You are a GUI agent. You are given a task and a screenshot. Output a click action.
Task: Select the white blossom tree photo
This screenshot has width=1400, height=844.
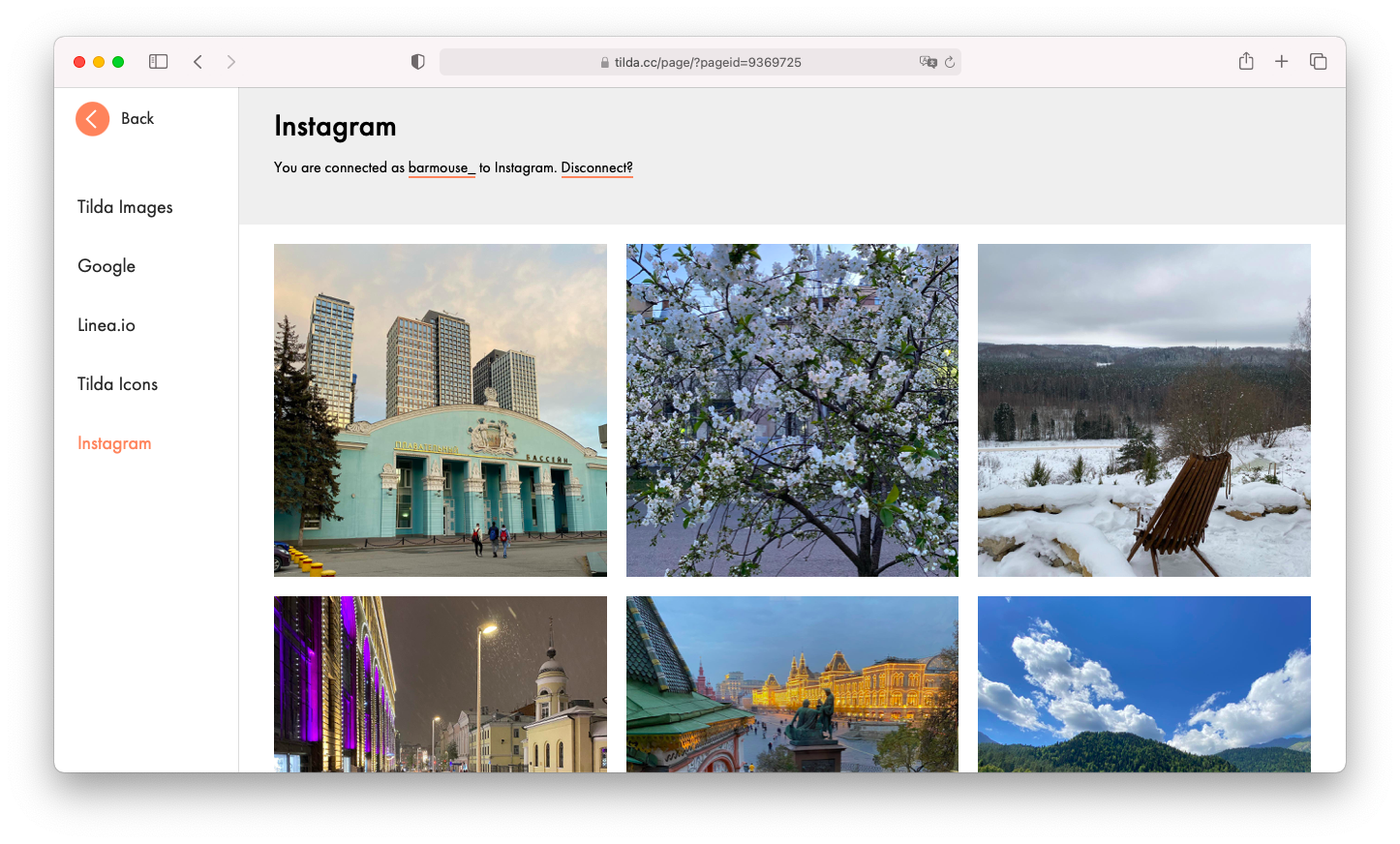(x=792, y=409)
